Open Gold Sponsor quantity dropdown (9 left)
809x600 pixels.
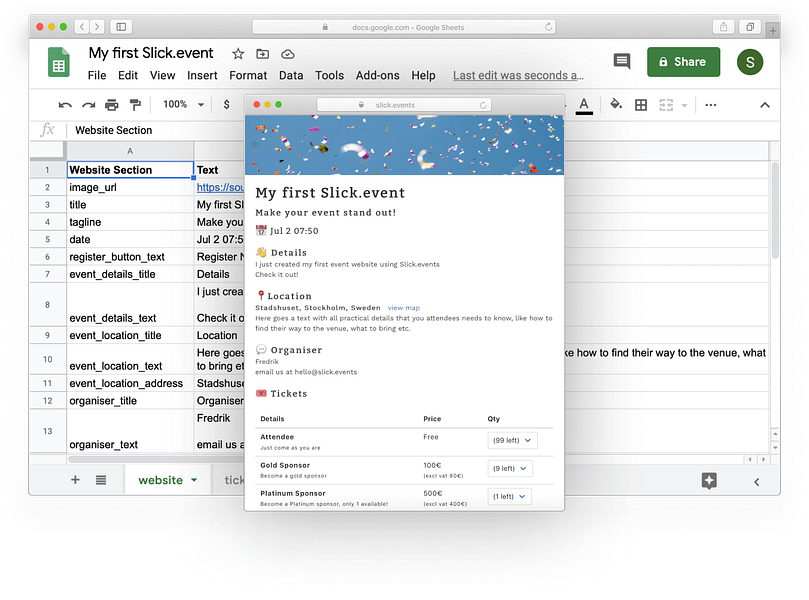coord(510,468)
